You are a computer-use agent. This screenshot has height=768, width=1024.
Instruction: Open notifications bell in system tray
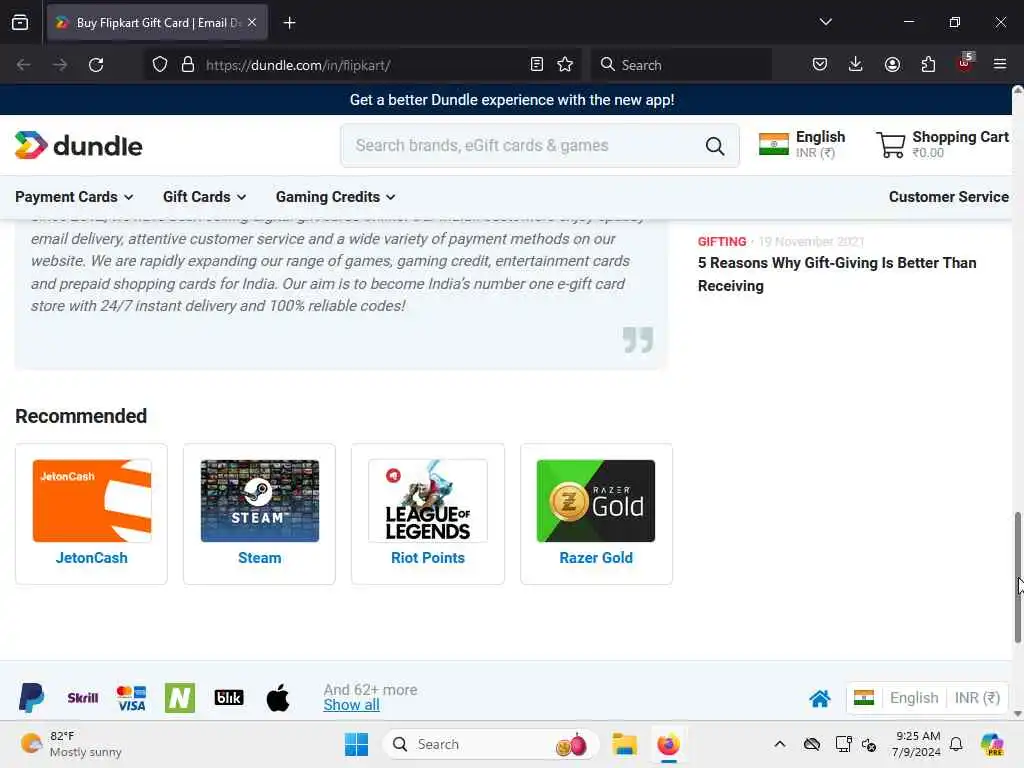pos(955,744)
